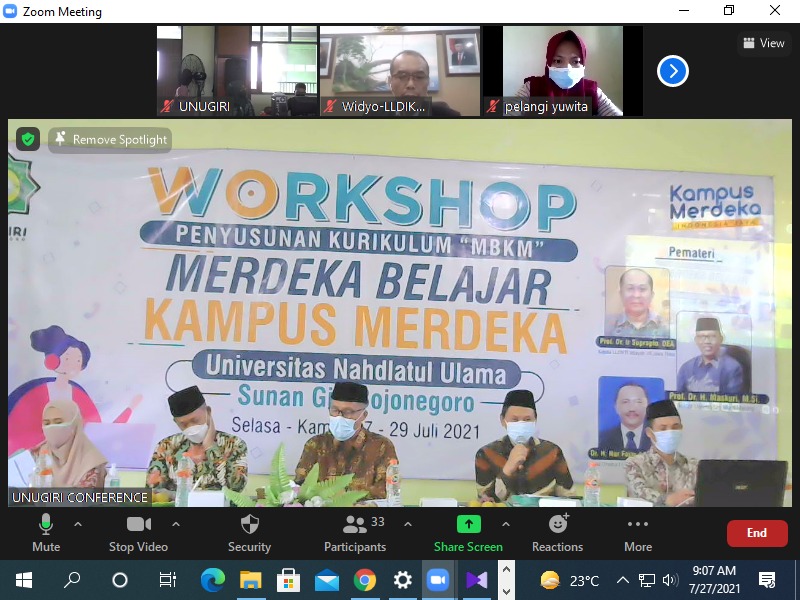Click the green encryption shield icon
The height and width of the screenshot is (600, 800).
point(28,139)
